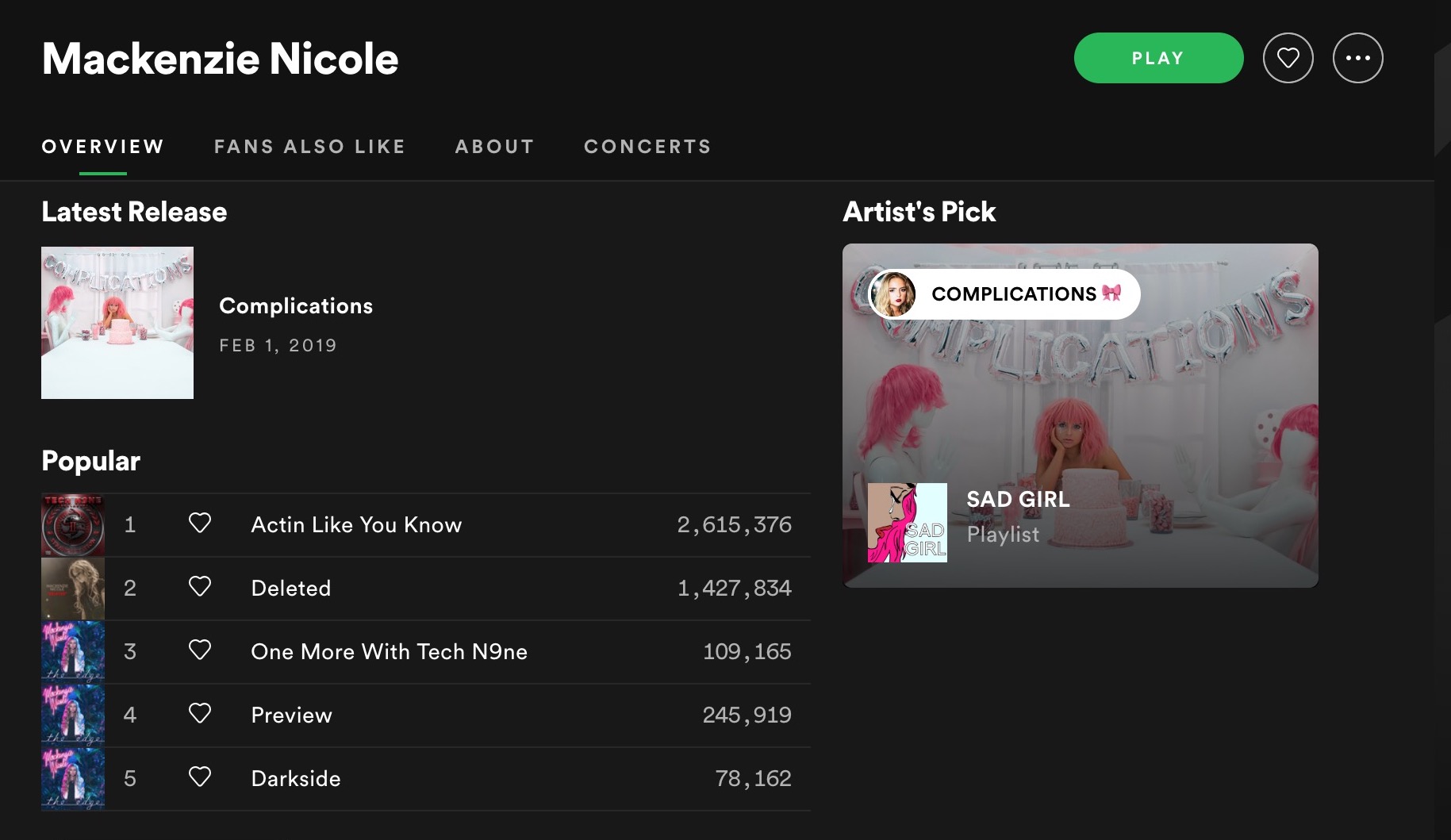The image size is (1451, 840).
Task: Click the heart icon beside Preview
Action: (200, 713)
